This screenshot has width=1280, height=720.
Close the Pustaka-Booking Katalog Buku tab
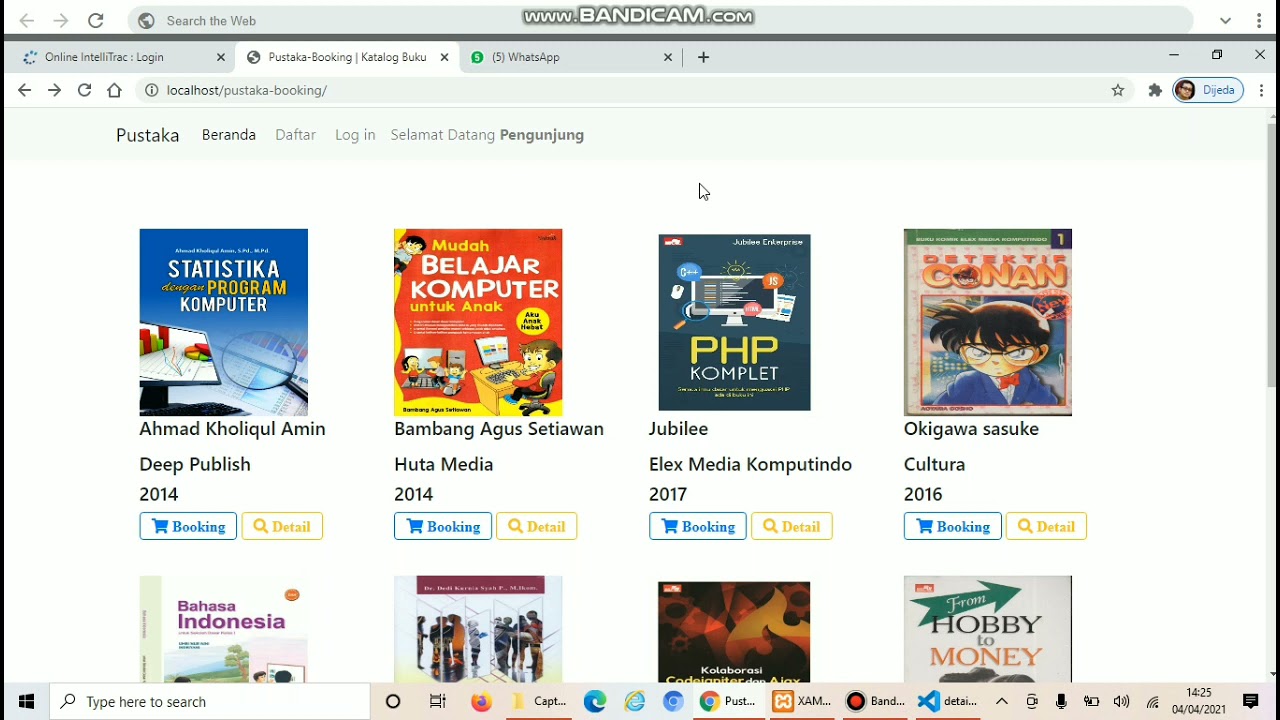pos(445,57)
